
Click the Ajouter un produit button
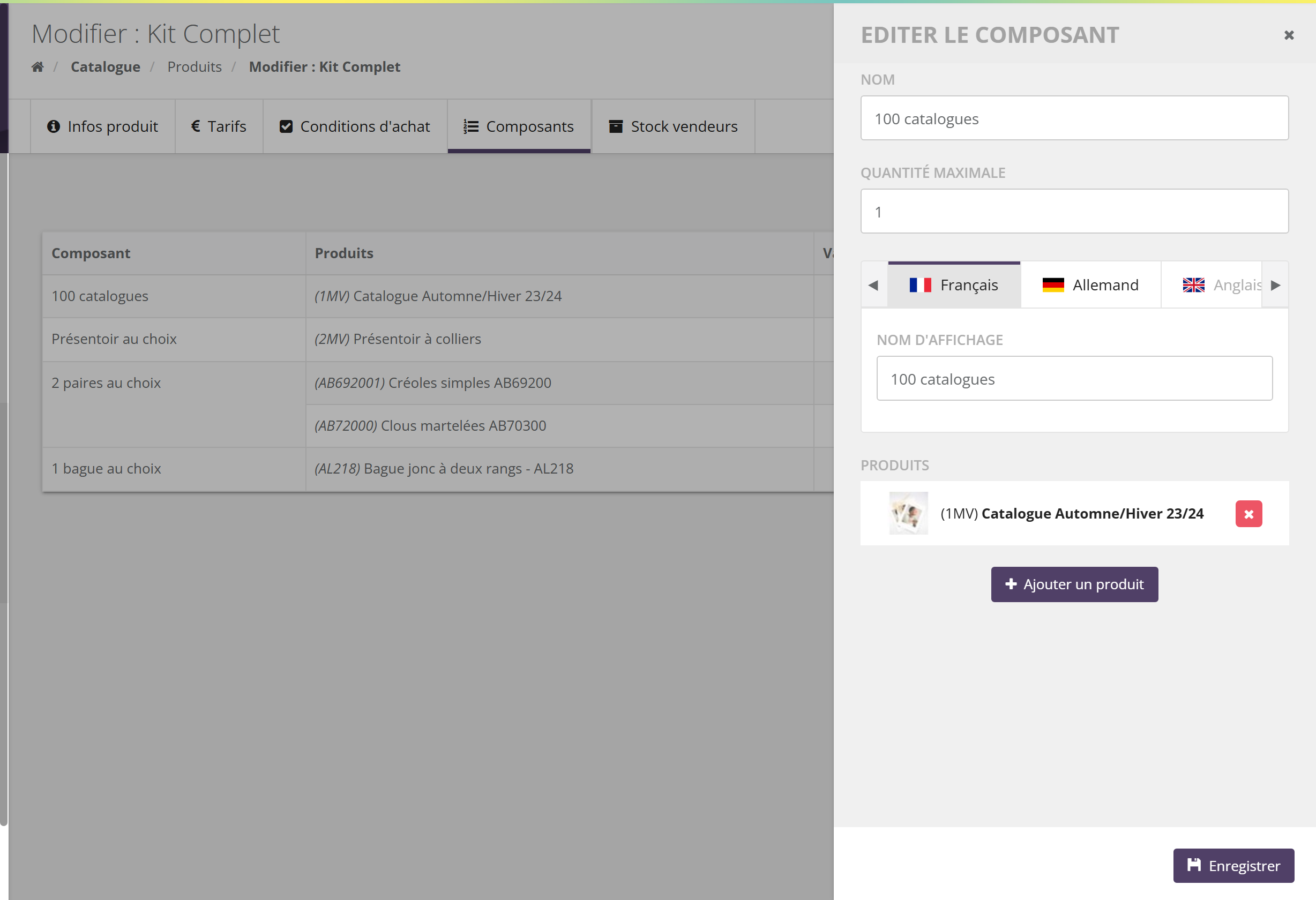tap(1074, 584)
